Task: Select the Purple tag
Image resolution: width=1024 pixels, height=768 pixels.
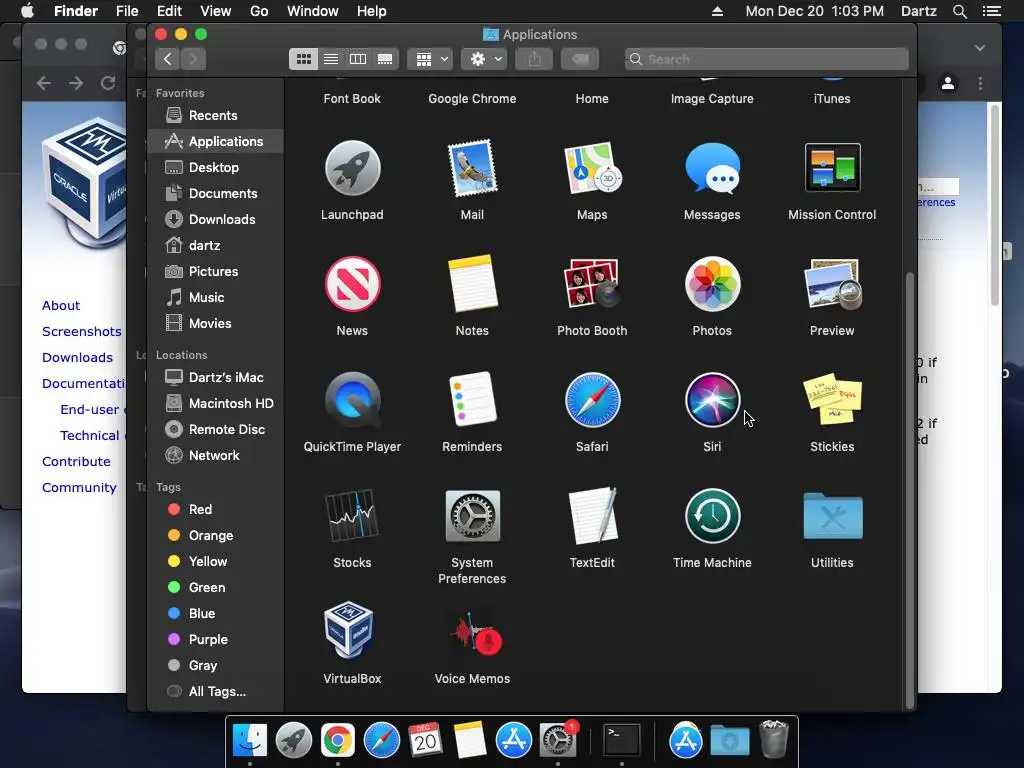Action: 216,640
